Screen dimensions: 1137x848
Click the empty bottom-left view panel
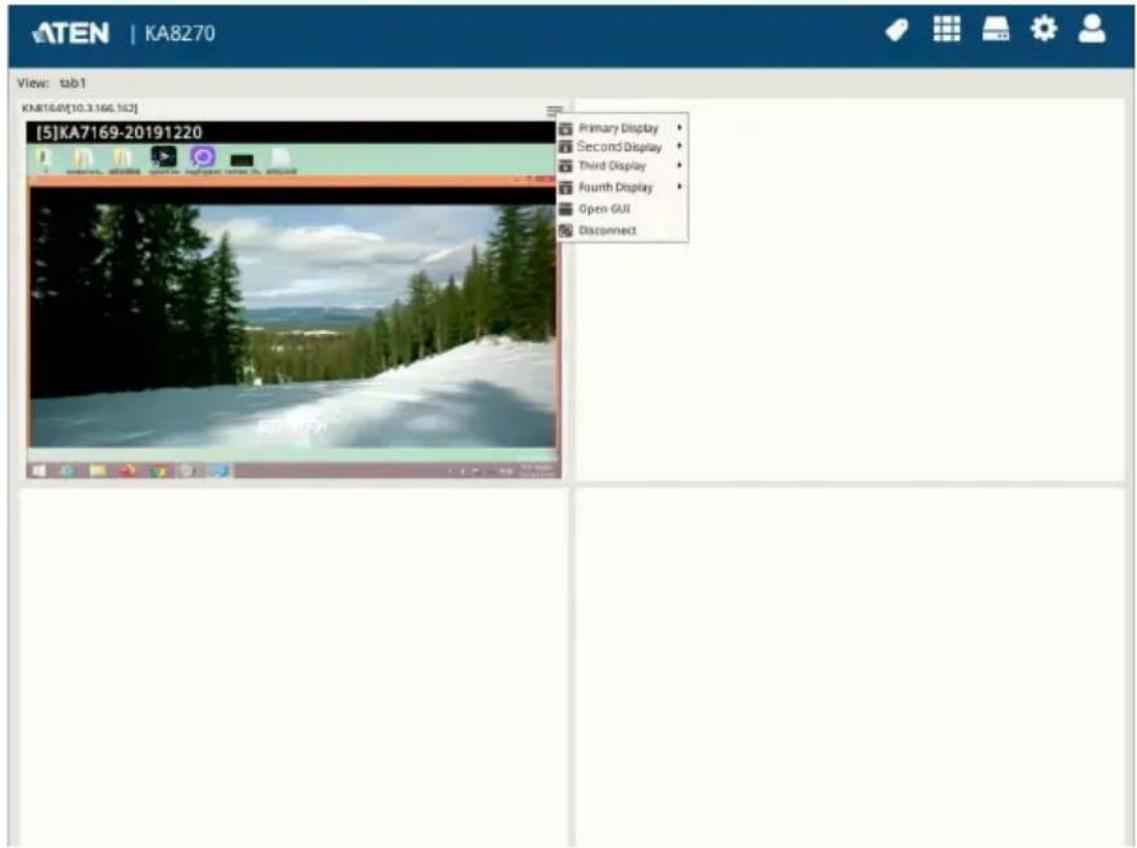pyautogui.click(x=293, y=667)
